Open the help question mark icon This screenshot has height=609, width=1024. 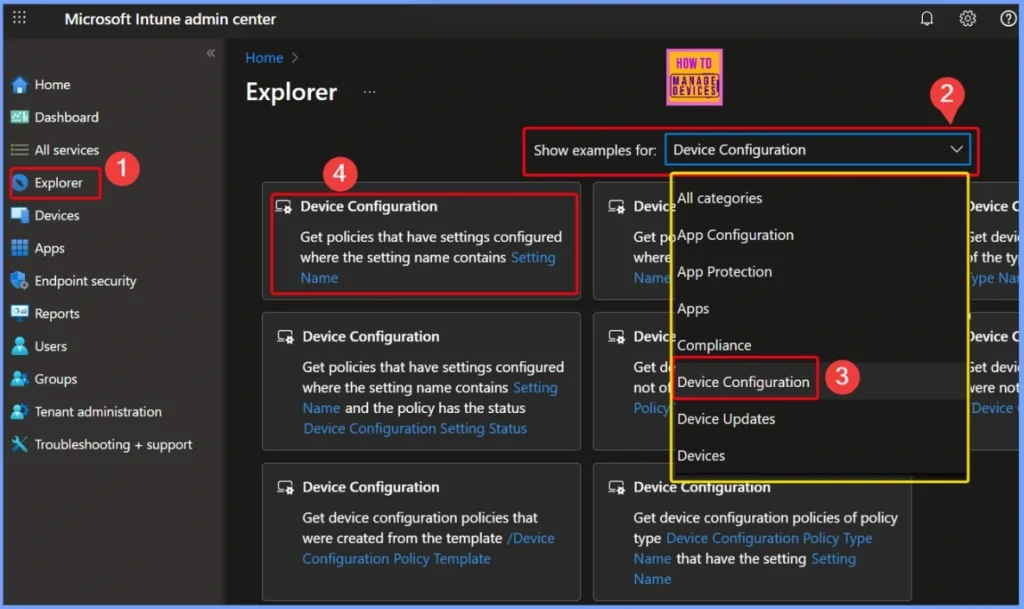(x=1008, y=18)
